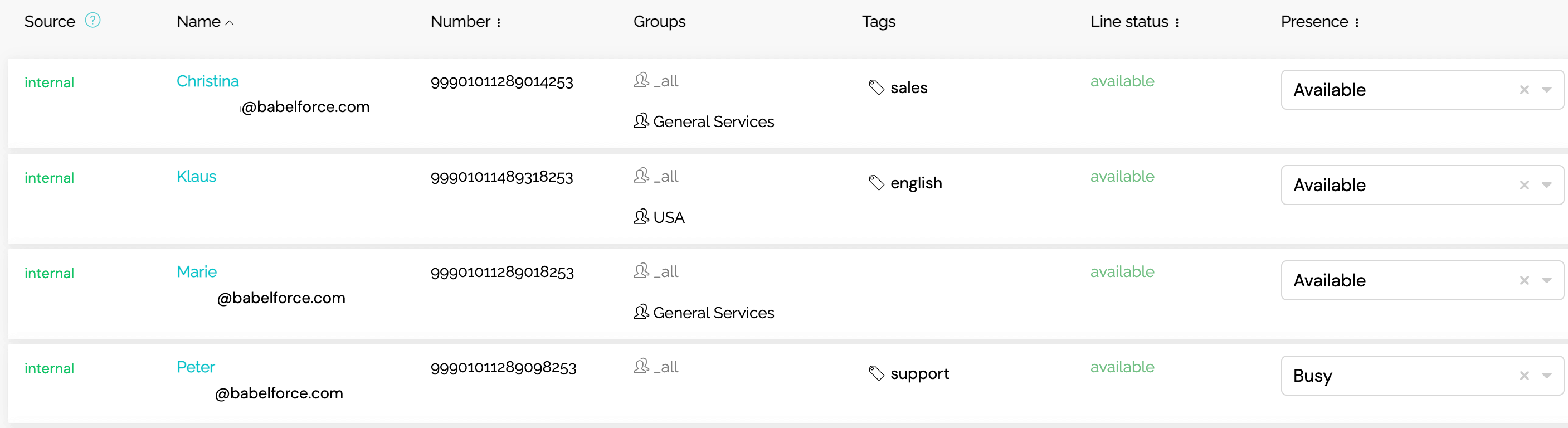Click the Source help question mark icon
1568x428 pixels.
(x=92, y=20)
